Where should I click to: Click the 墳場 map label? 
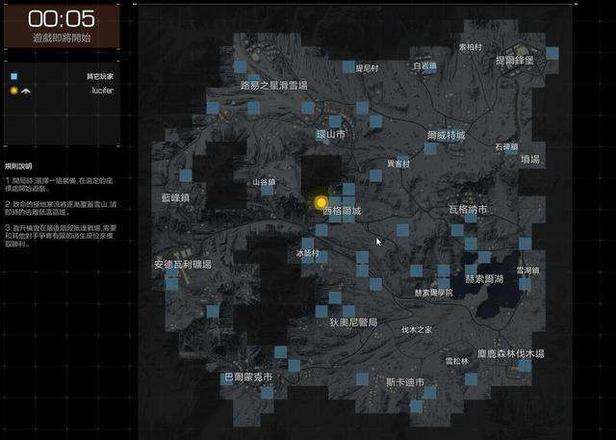[x=530, y=159]
